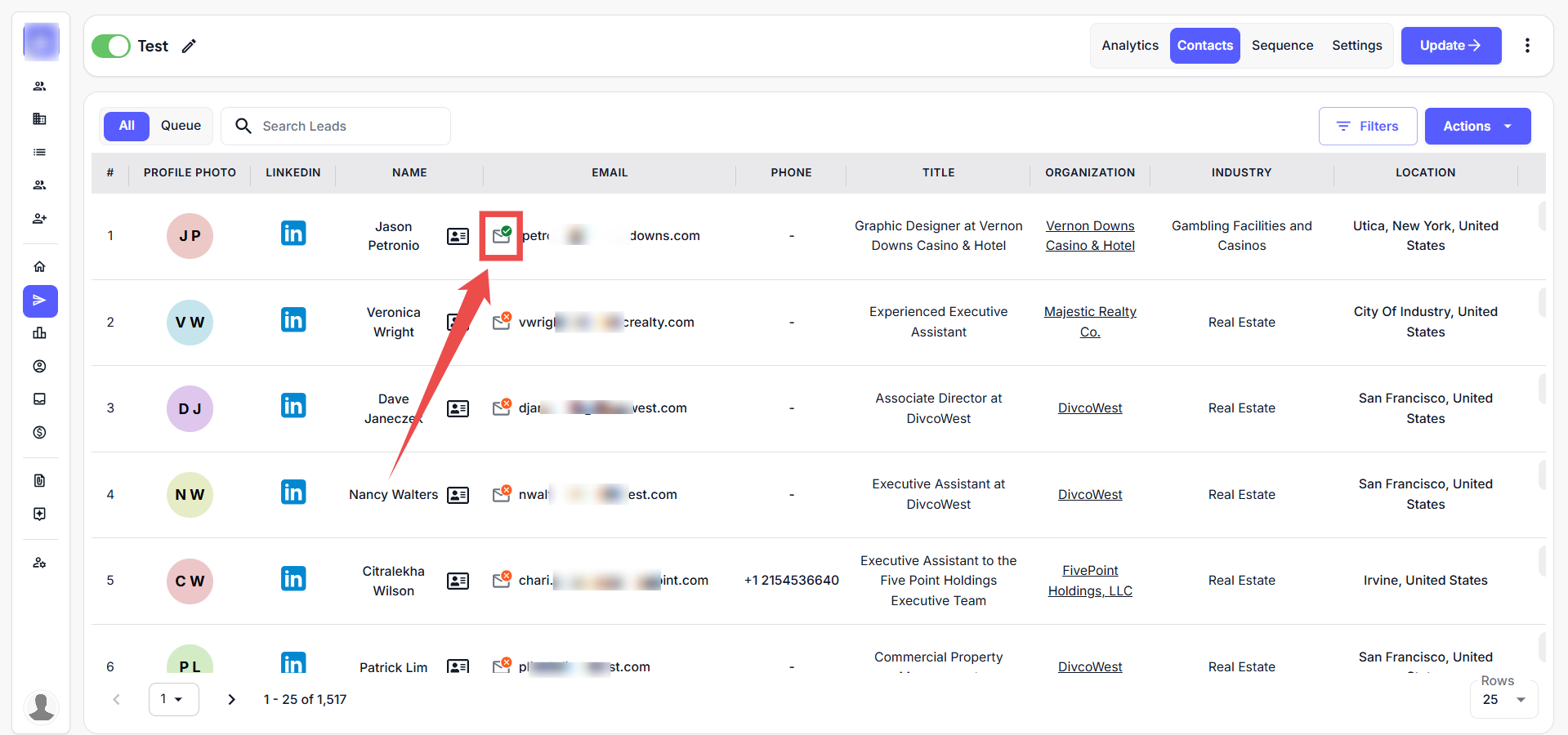
Task: Open the page number dropdown
Action: [173, 699]
